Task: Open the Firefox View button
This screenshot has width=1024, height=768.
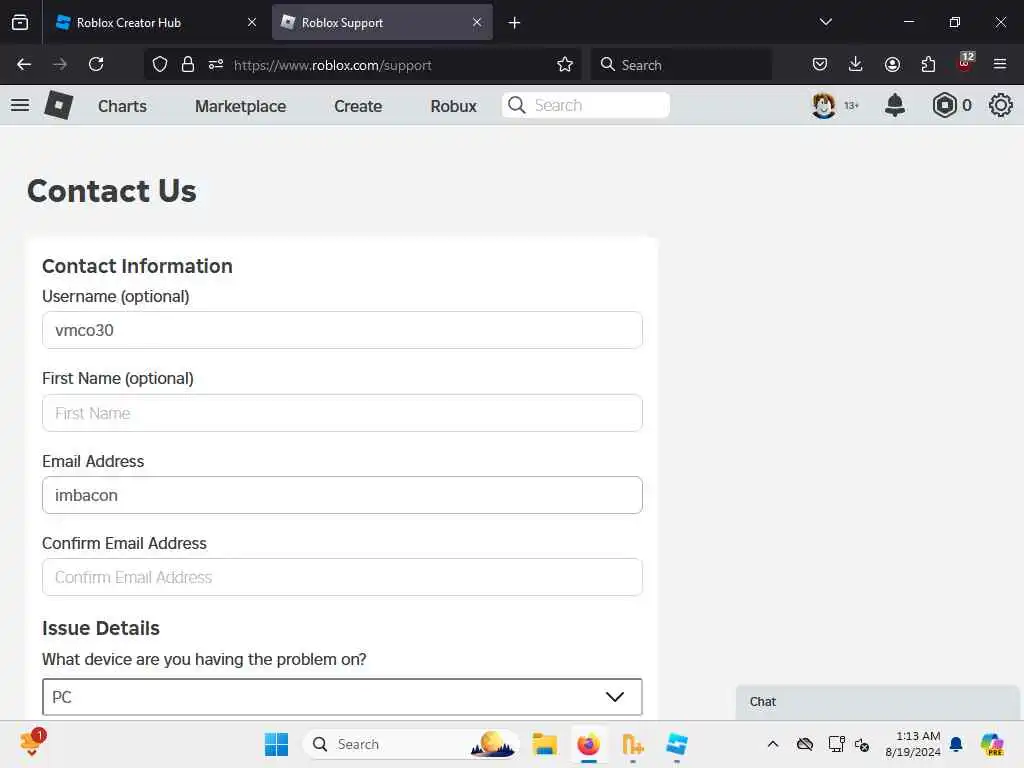Action: pos(20,22)
